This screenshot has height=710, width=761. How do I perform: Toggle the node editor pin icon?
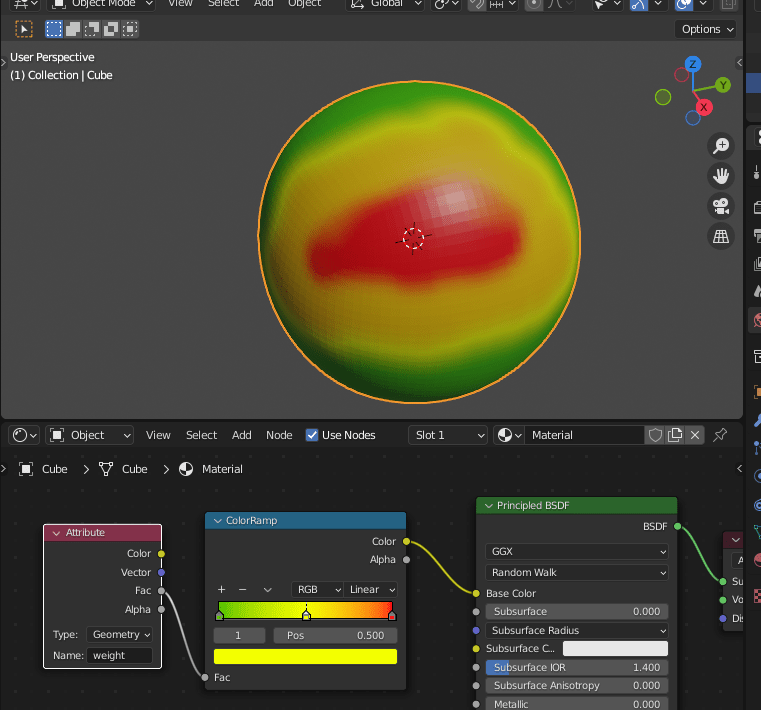[x=720, y=435]
